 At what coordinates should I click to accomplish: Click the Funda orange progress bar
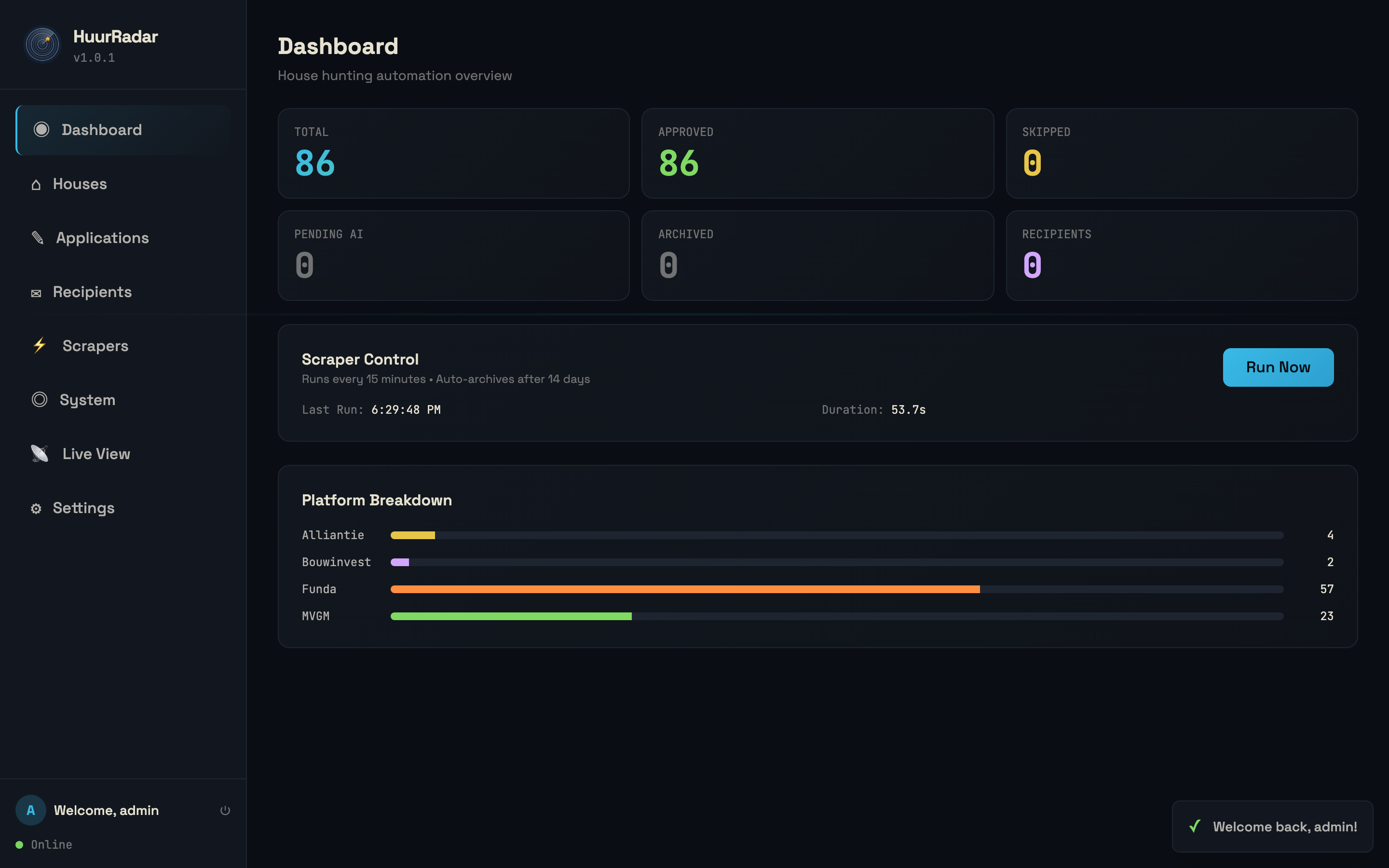tap(685, 589)
